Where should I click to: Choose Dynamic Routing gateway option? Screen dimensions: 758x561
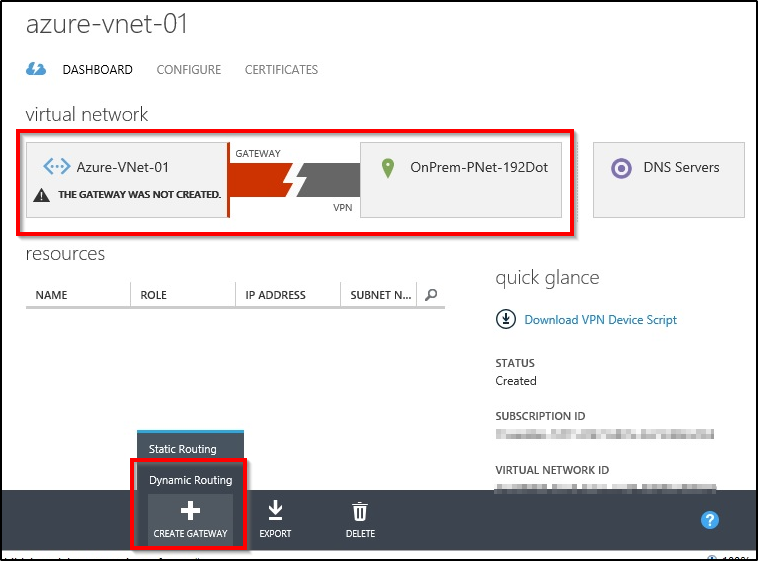coord(190,480)
